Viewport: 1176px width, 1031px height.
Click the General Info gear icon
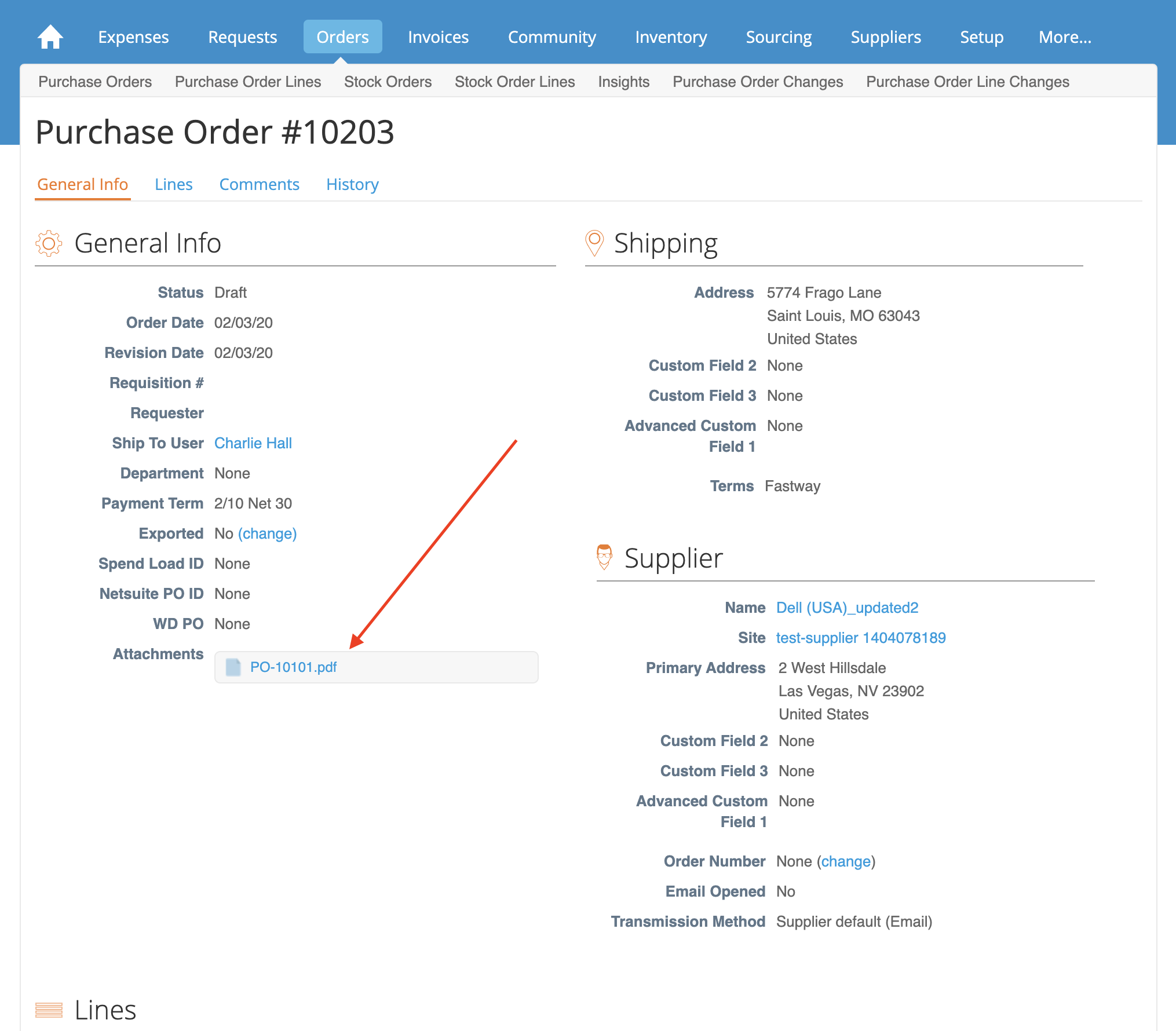[49, 243]
